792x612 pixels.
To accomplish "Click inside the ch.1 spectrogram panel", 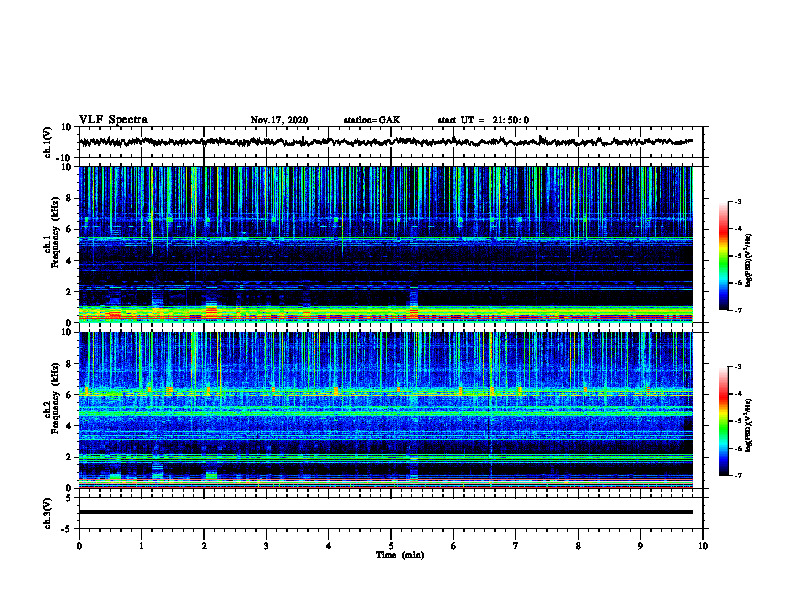I will pos(385,244).
